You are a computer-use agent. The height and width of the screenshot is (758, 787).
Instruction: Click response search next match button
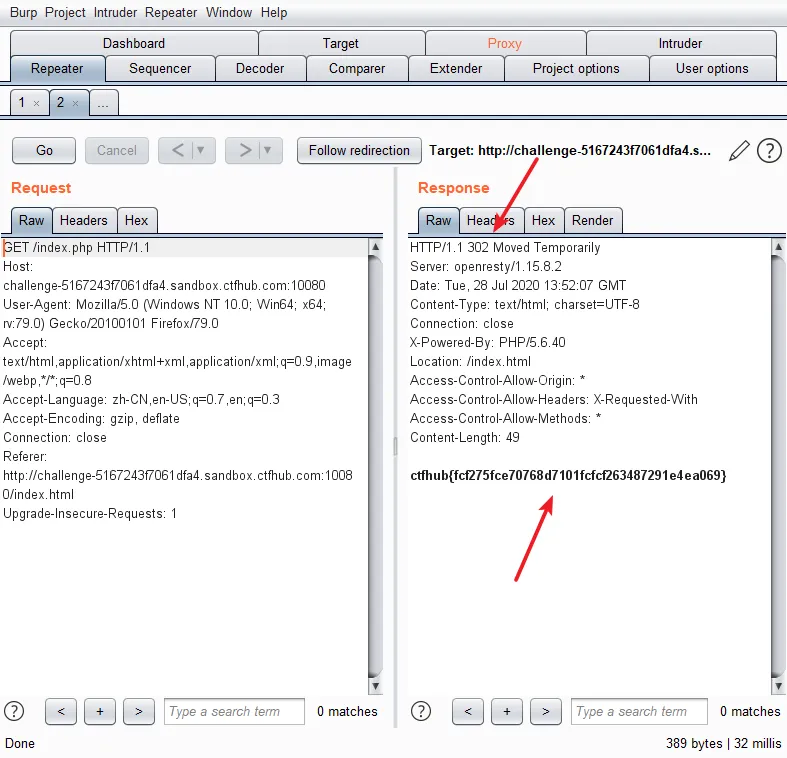click(x=546, y=711)
